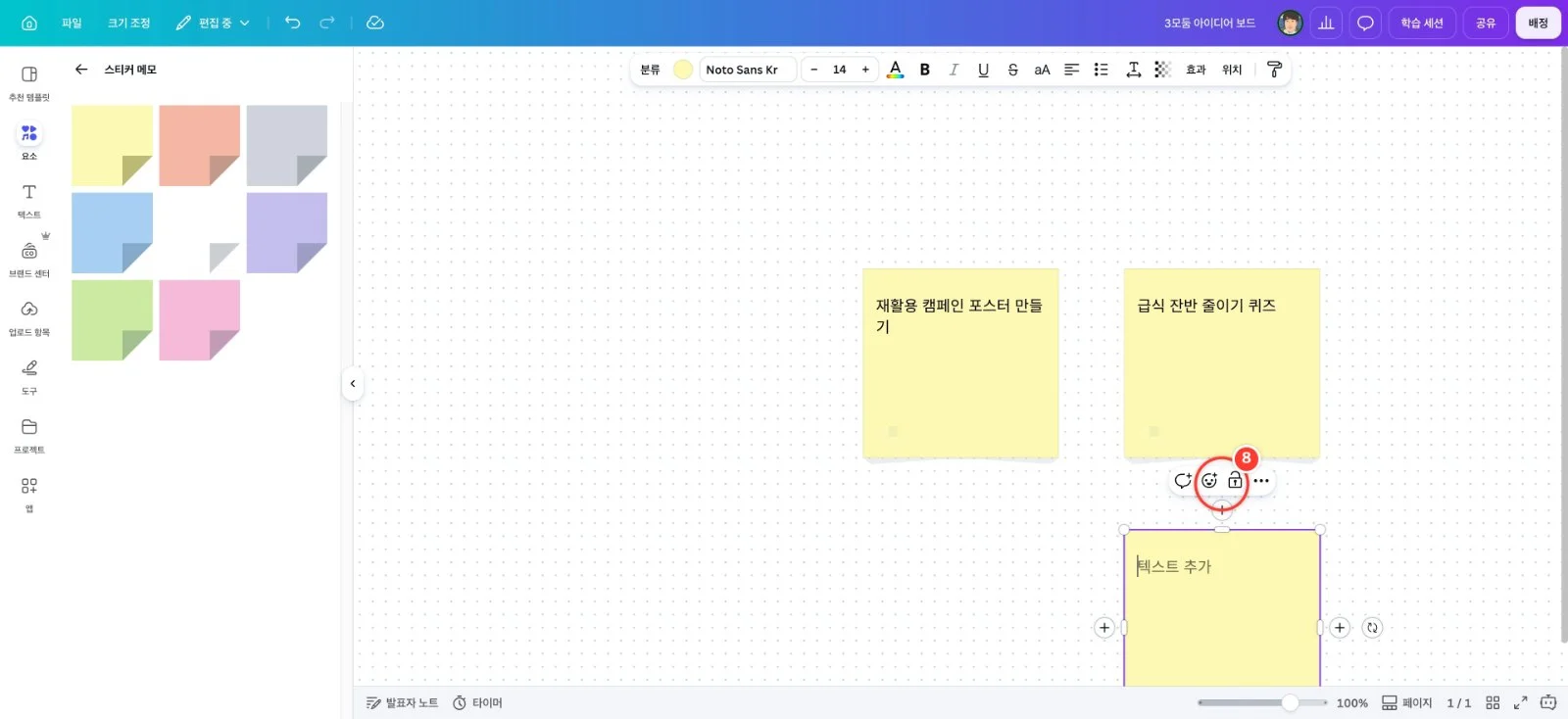This screenshot has height=719, width=1568.
Task: Undo the last action
Action: (292, 23)
